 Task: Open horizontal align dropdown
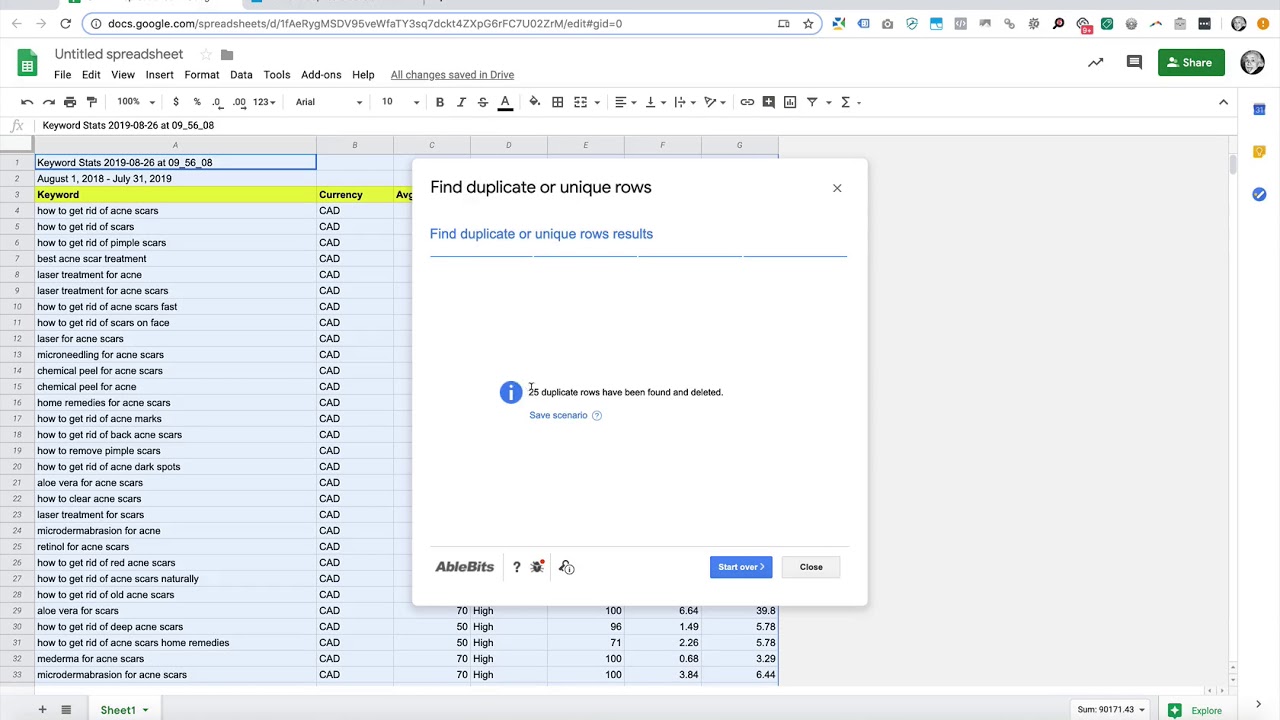click(625, 102)
